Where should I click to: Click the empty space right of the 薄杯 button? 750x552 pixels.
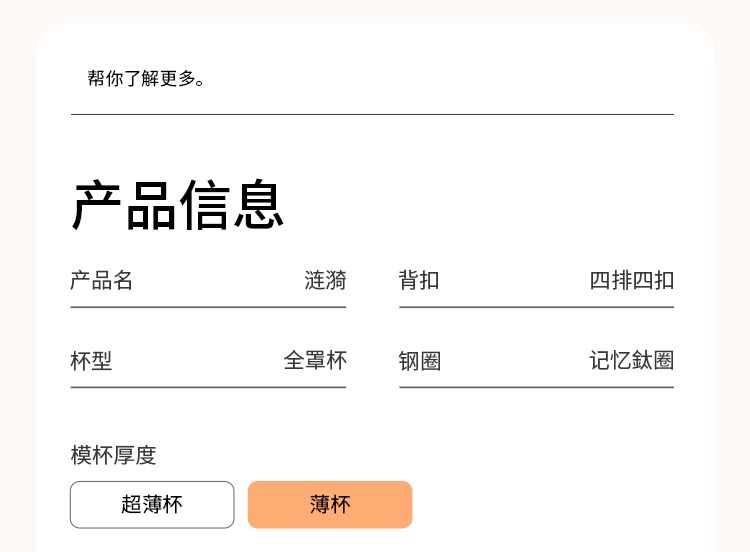point(560,504)
